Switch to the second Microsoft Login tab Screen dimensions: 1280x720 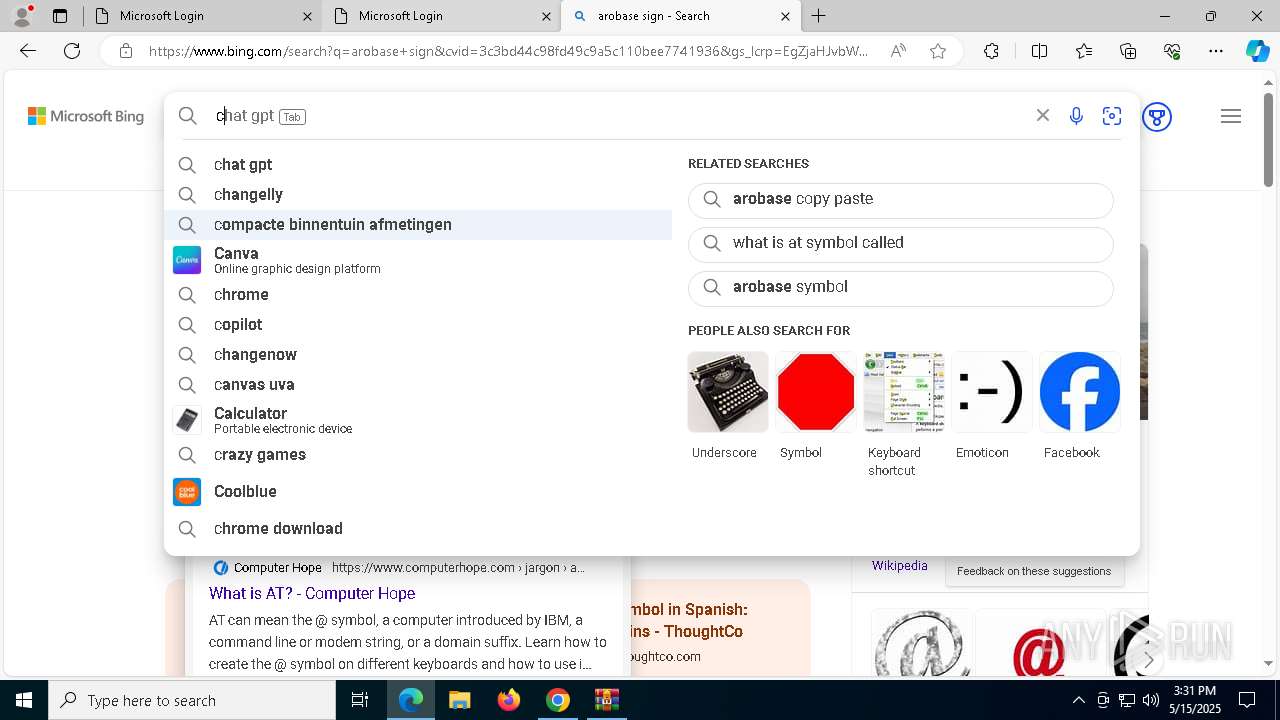[440, 16]
